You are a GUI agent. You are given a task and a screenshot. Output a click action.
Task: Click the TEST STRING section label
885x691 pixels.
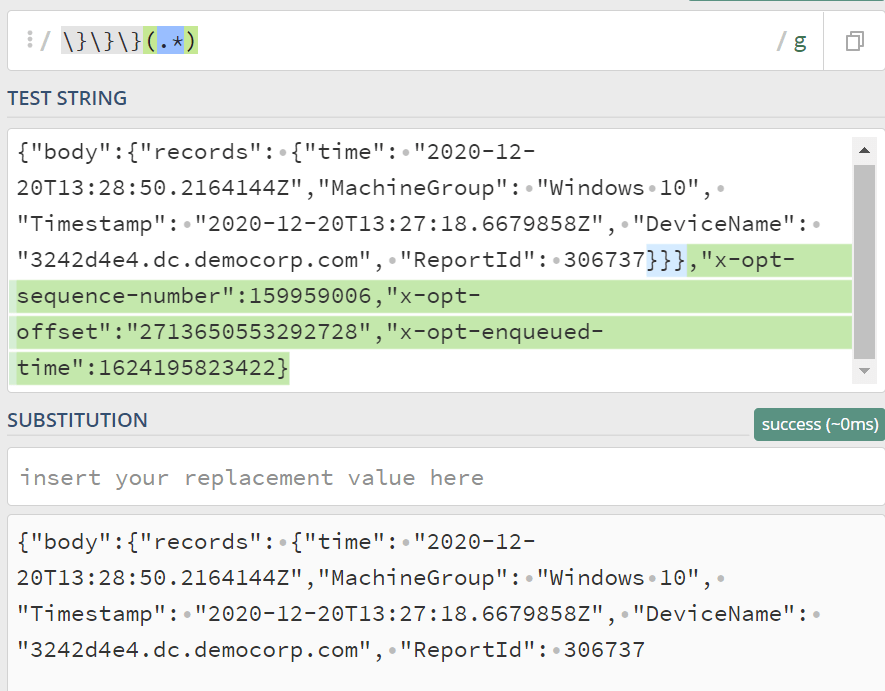point(67,98)
